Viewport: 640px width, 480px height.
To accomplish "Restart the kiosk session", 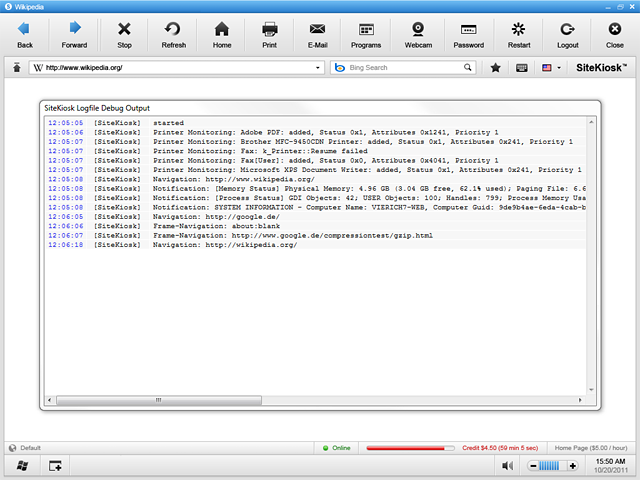I will [518, 34].
